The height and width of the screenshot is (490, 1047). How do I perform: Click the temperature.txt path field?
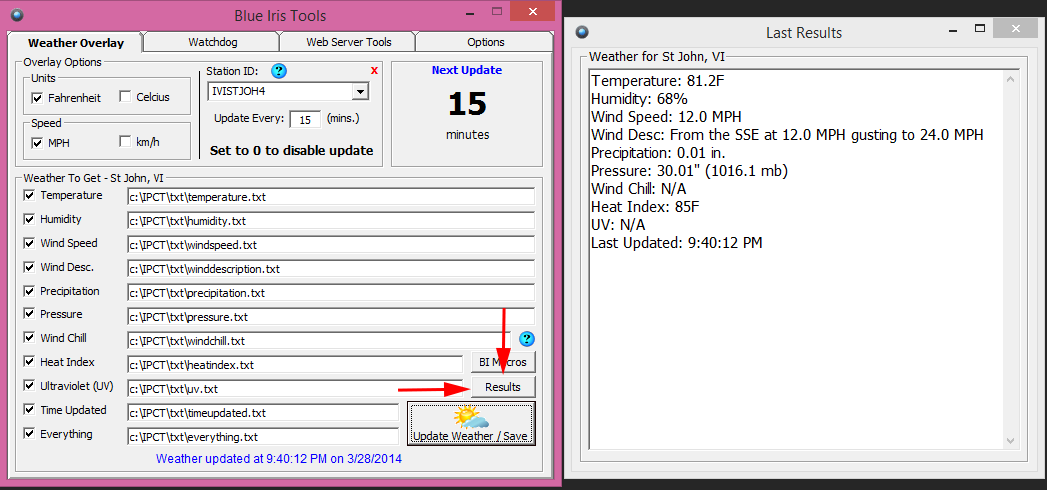(x=331, y=197)
